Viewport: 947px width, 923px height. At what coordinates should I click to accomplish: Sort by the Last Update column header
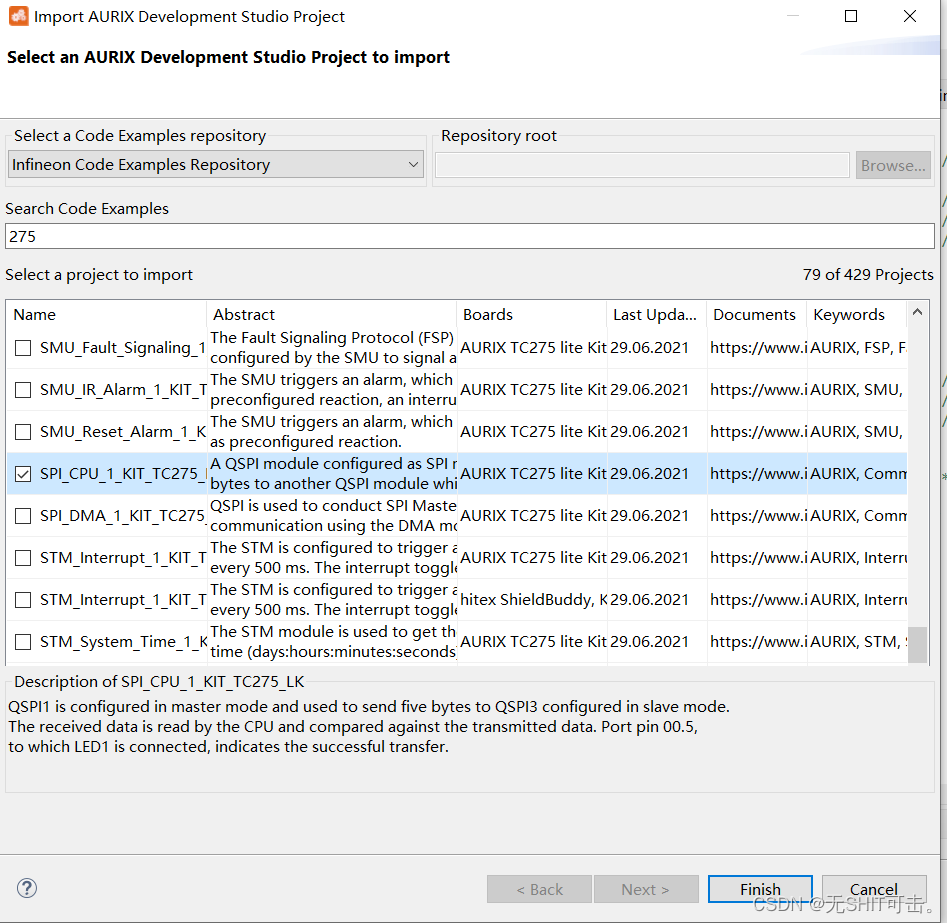pyautogui.click(x=656, y=315)
